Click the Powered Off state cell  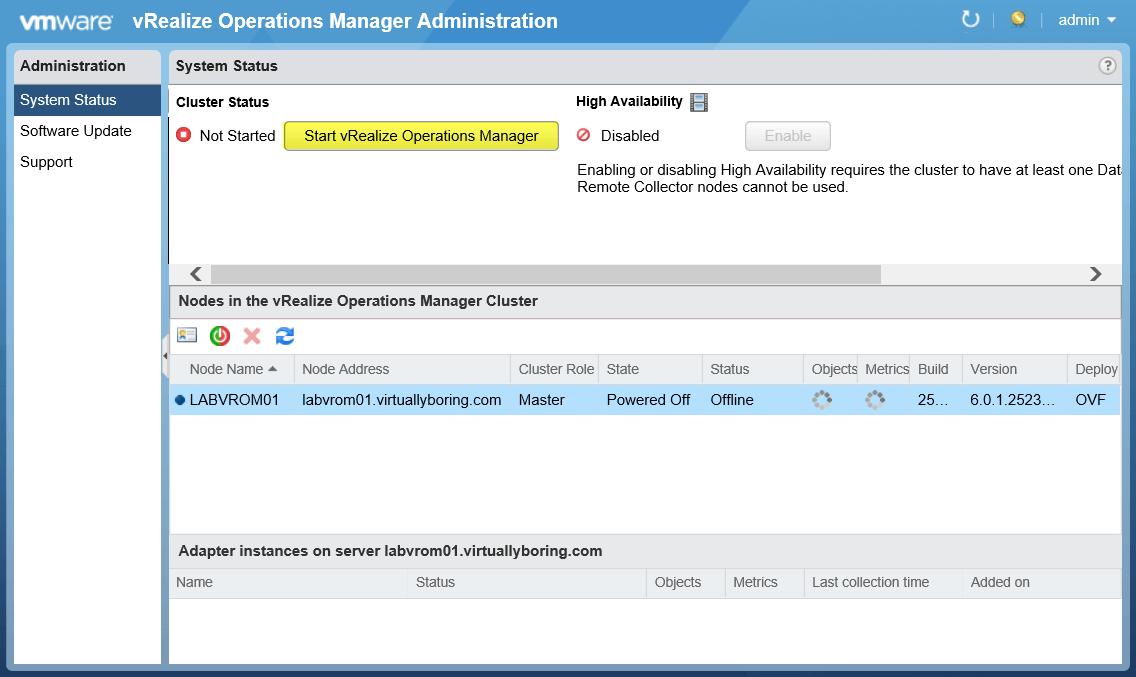[x=648, y=400]
